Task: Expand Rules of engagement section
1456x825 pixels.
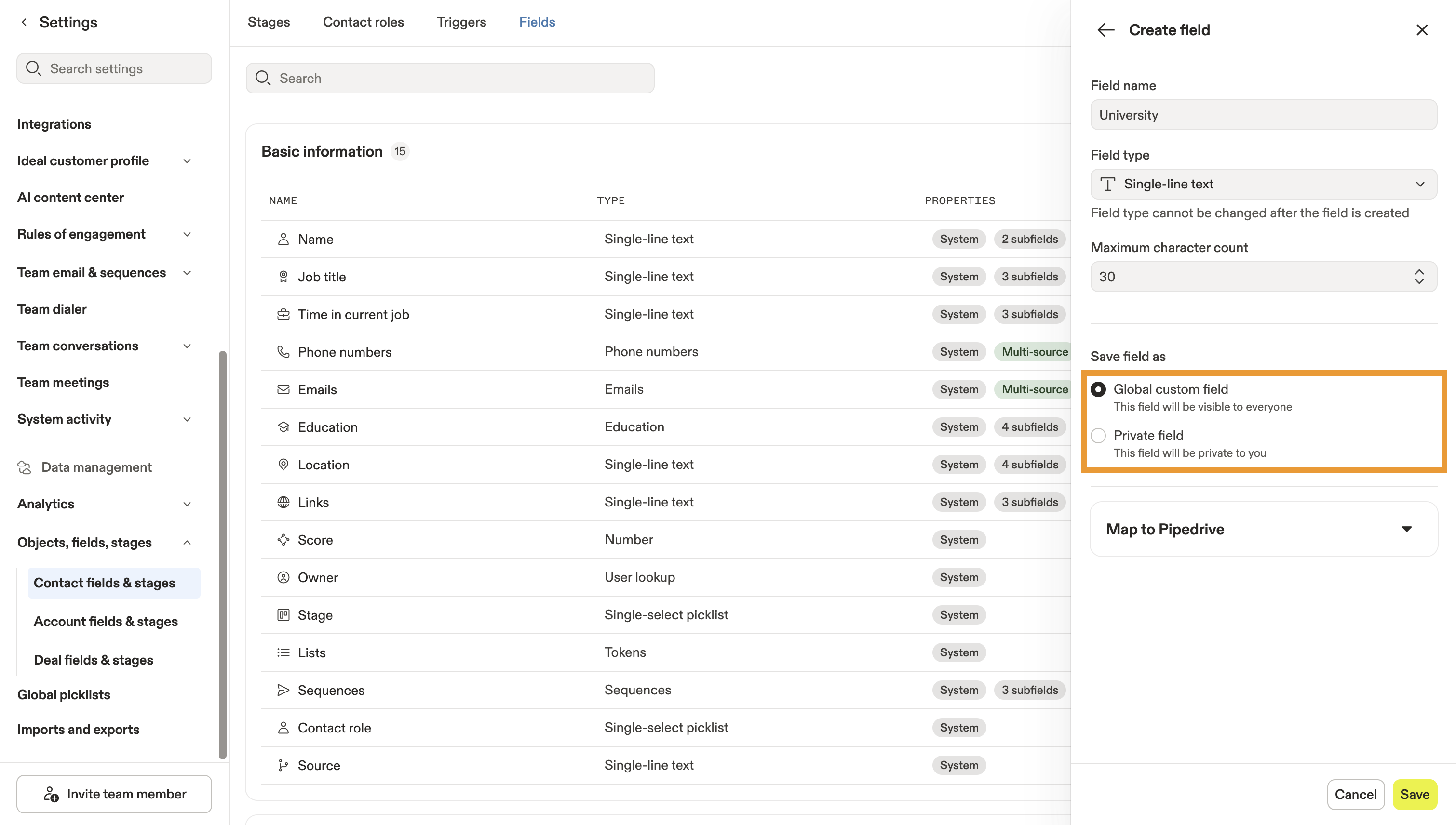Action: (187, 235)
